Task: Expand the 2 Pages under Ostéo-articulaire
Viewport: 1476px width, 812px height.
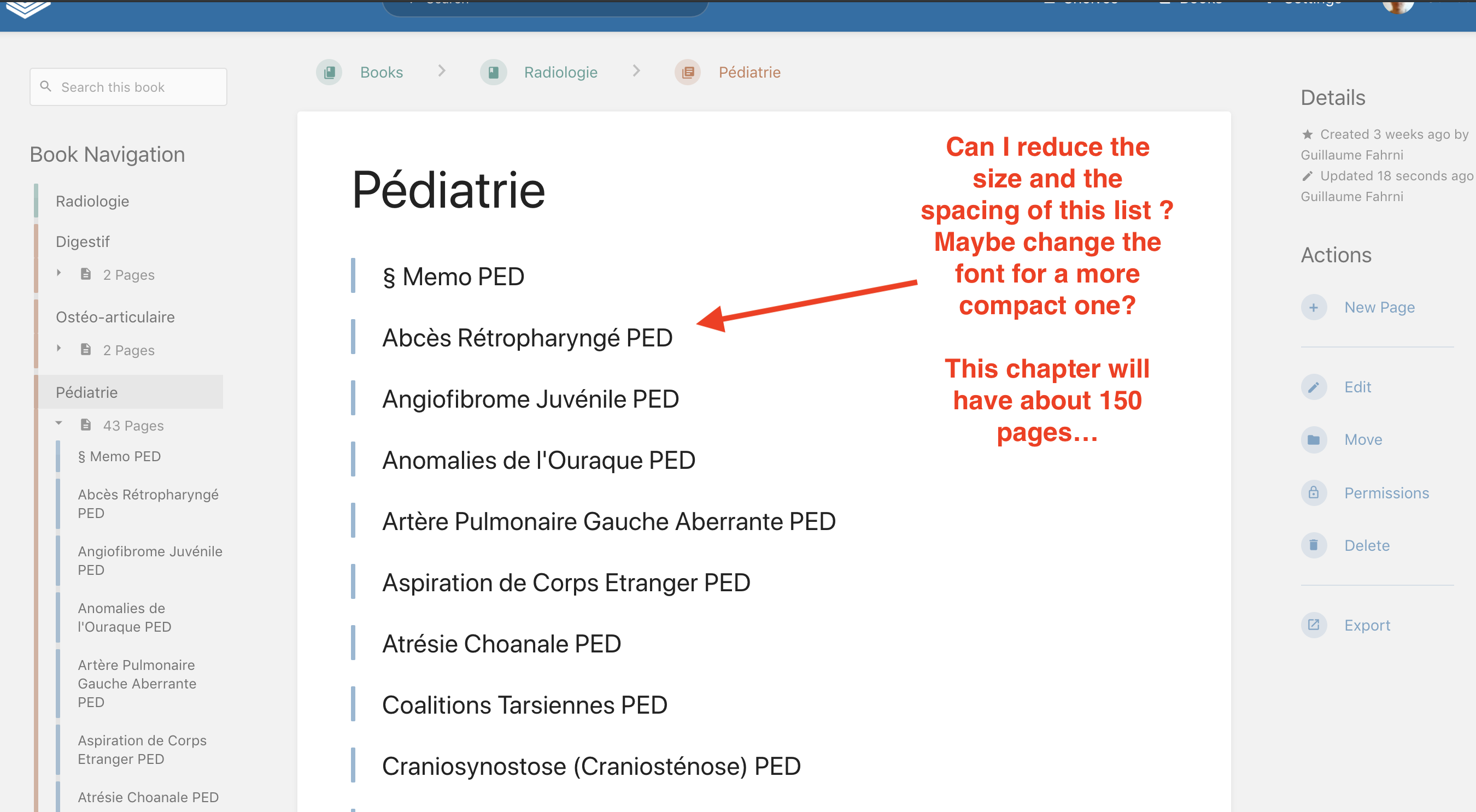Action: coord(59,348)
